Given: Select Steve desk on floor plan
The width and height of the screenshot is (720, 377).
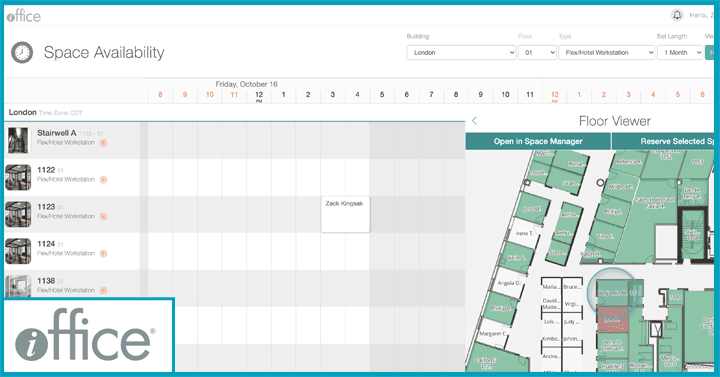Looking at the screenshot, I should (558, 253).
